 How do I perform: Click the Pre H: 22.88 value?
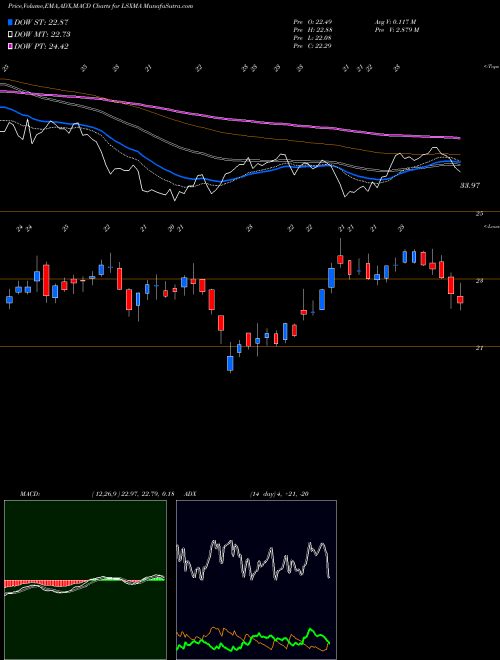pyautogui.click(x=312, y=30)
